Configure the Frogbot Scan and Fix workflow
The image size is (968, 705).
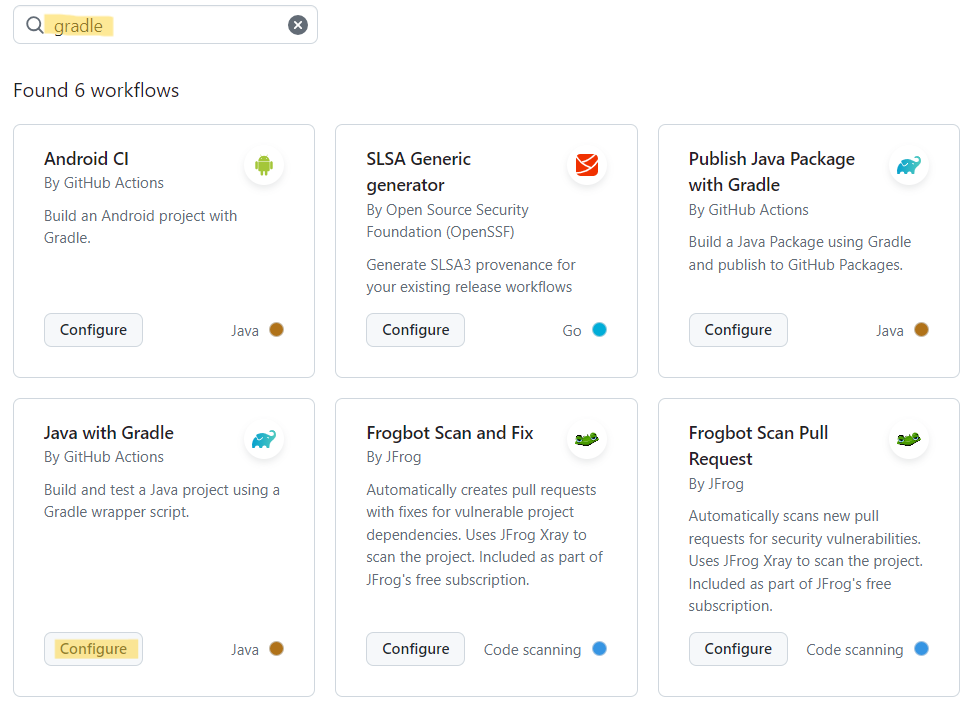(415, 649)
